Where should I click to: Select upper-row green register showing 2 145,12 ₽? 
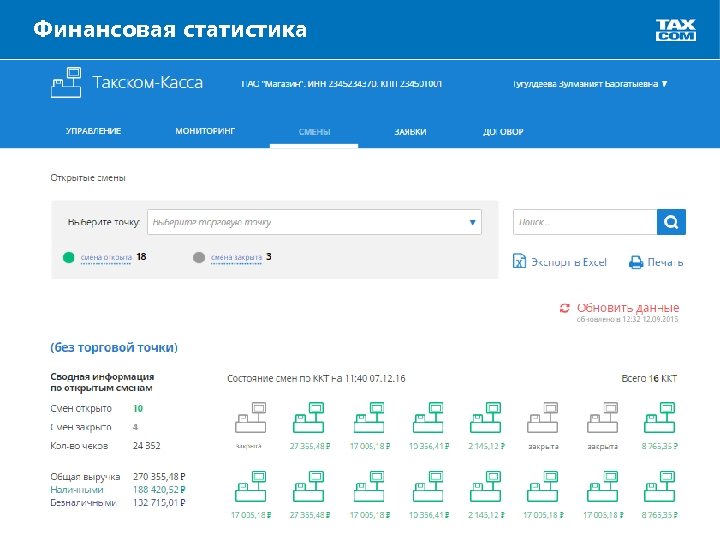[486, 418]
